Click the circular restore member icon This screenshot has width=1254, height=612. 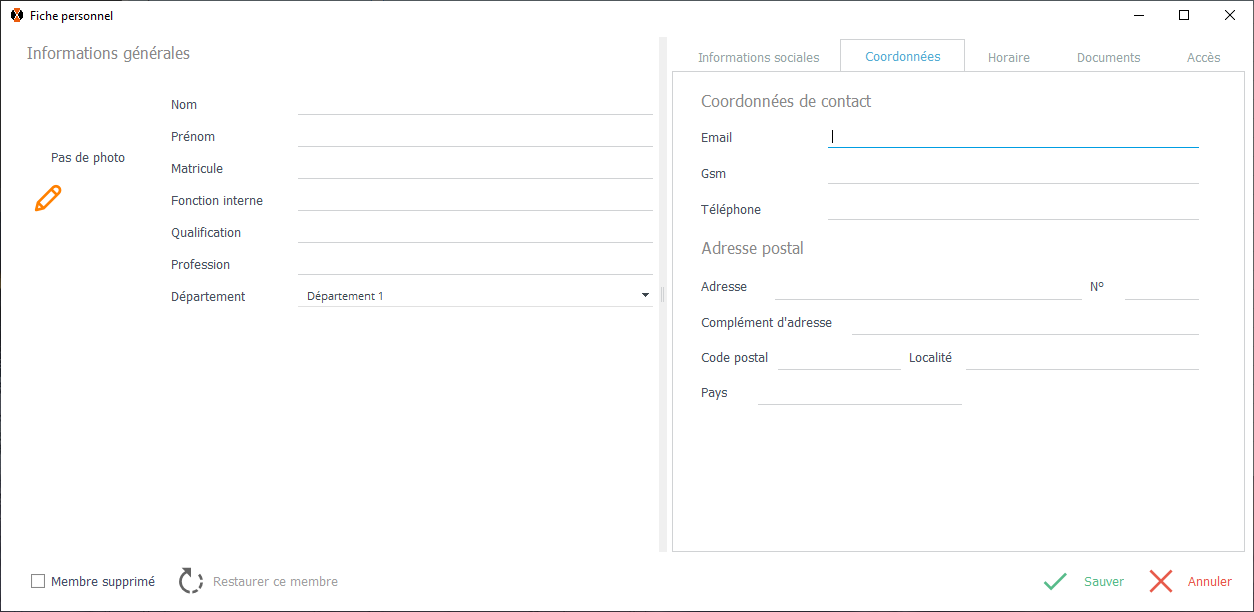(x=191, y=581)
